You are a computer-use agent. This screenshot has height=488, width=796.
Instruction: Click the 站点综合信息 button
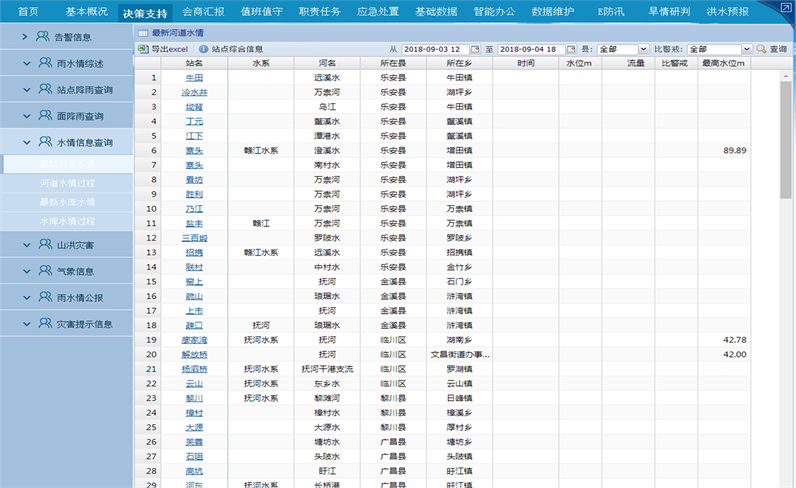tap(231, 49)
